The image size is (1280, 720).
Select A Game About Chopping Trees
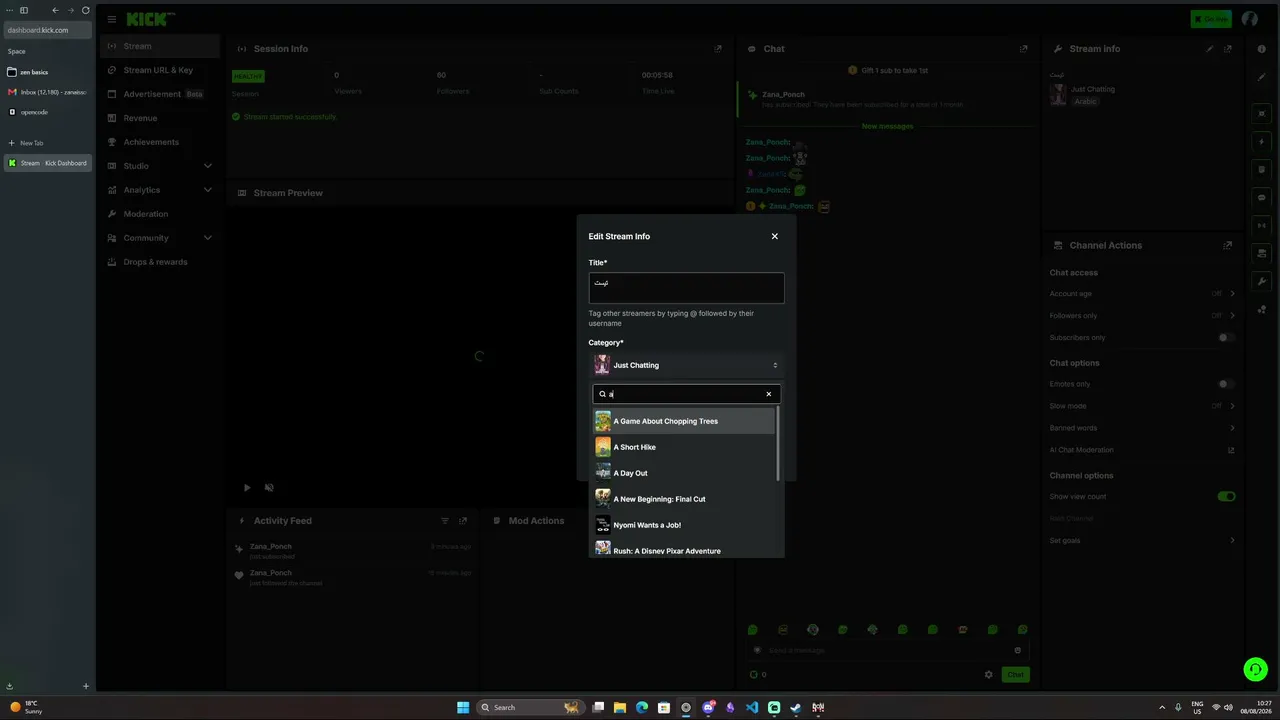684,421
